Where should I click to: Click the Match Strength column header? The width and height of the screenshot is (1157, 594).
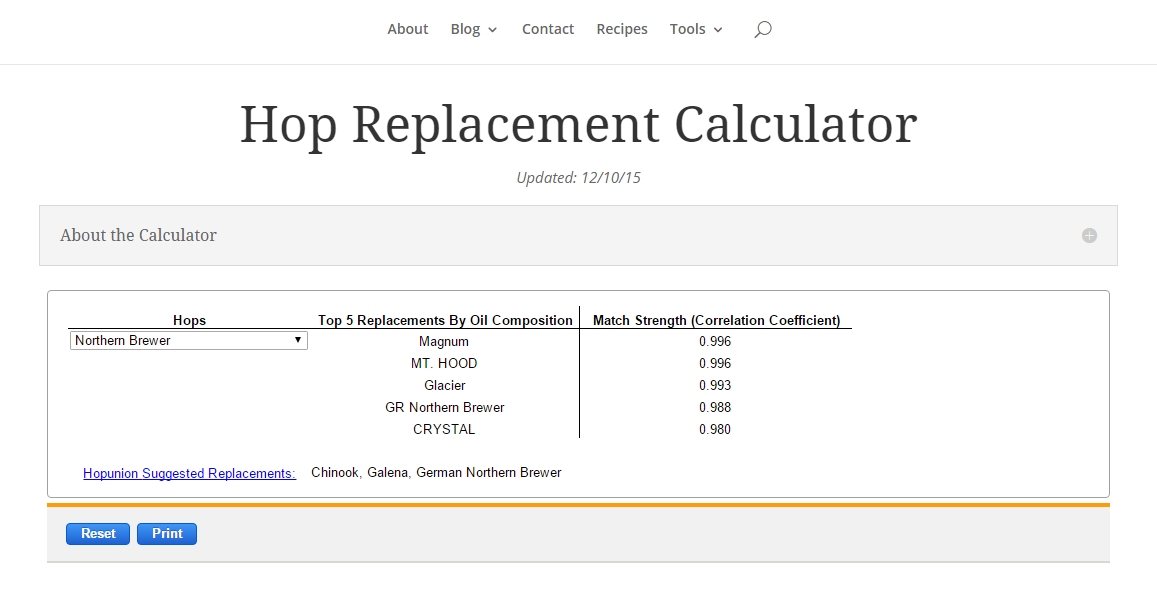click(x=716, y=321)
